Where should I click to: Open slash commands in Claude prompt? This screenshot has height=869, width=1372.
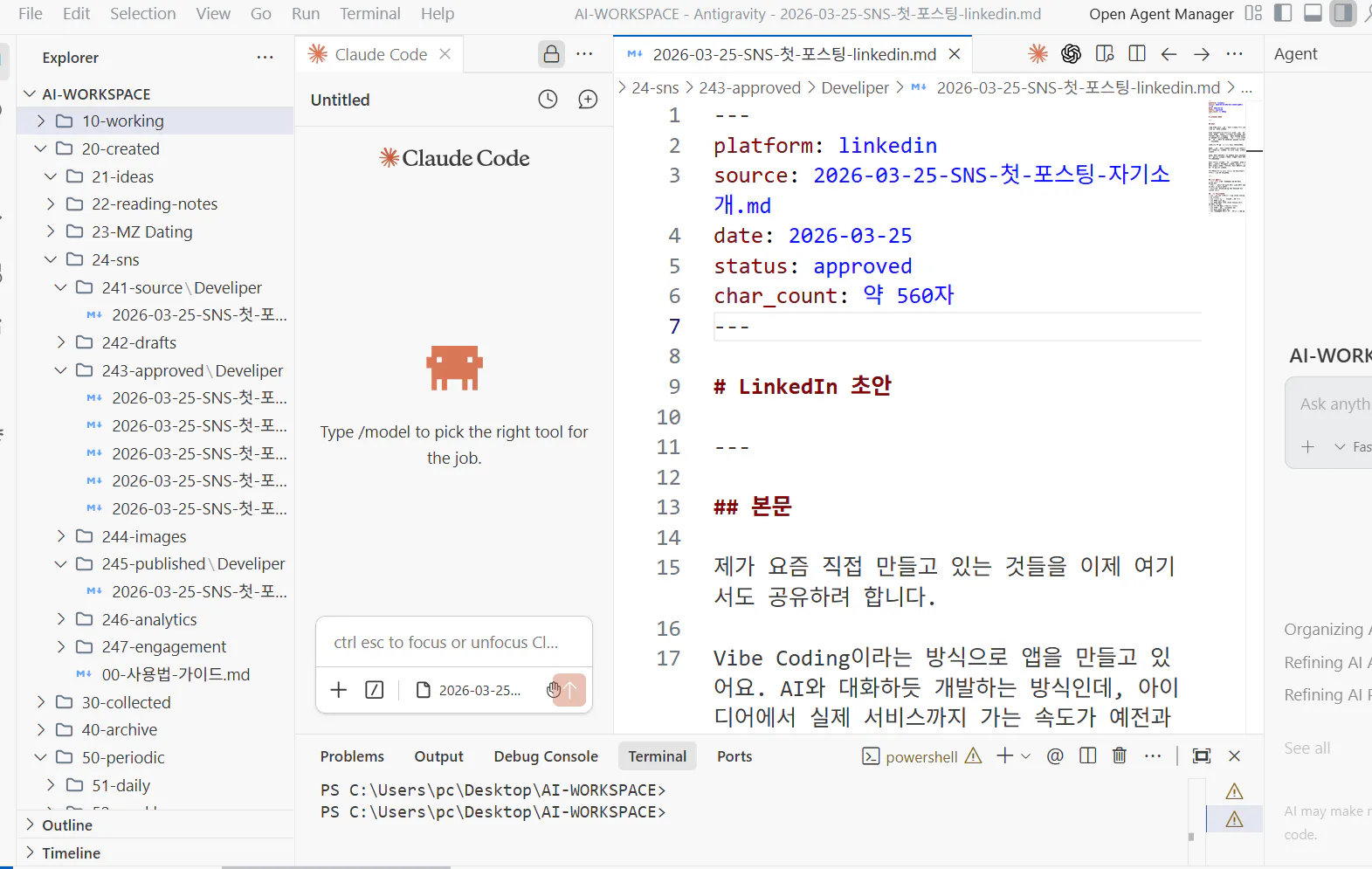375,690
